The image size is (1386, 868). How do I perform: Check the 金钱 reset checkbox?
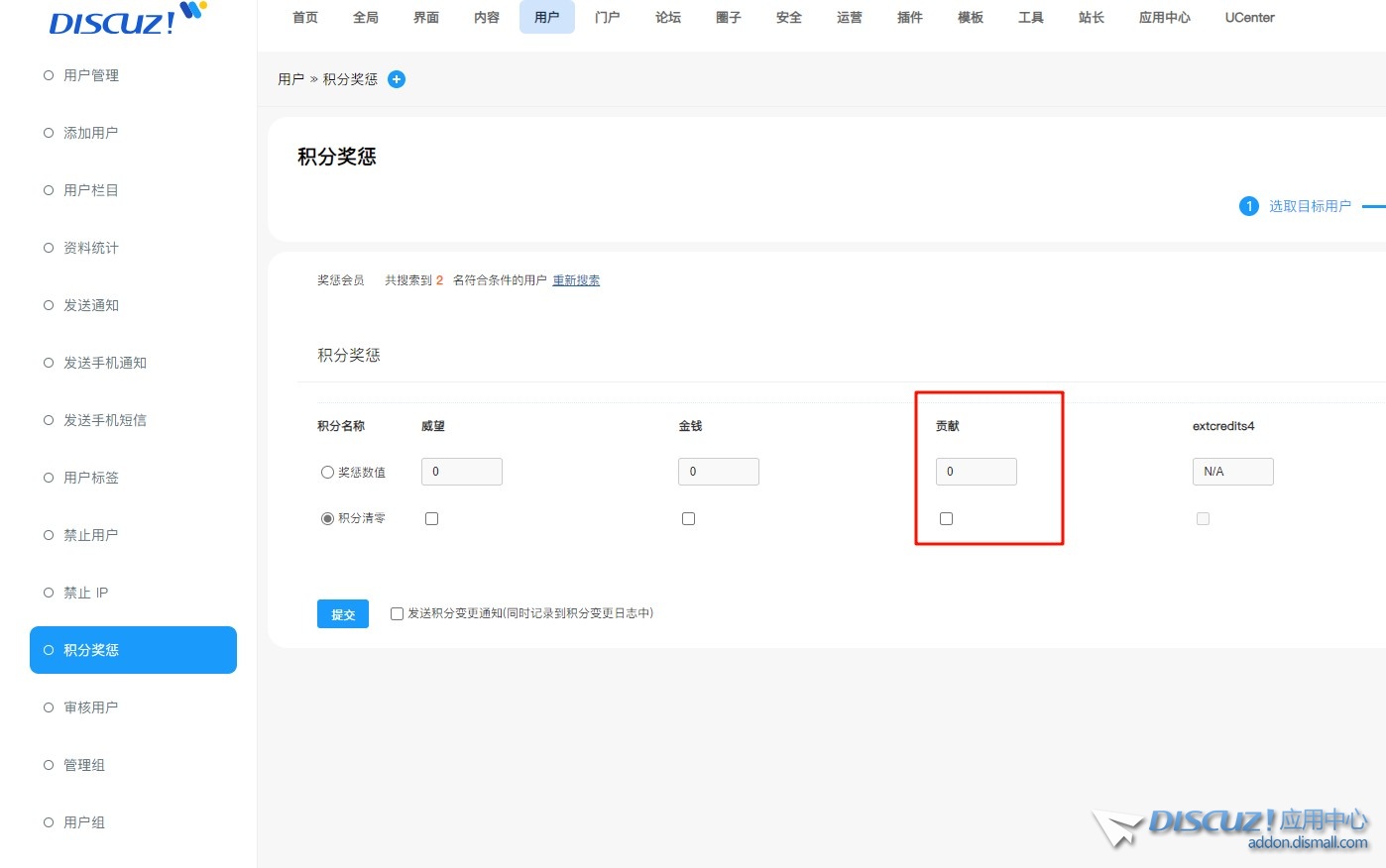(688, 518)
